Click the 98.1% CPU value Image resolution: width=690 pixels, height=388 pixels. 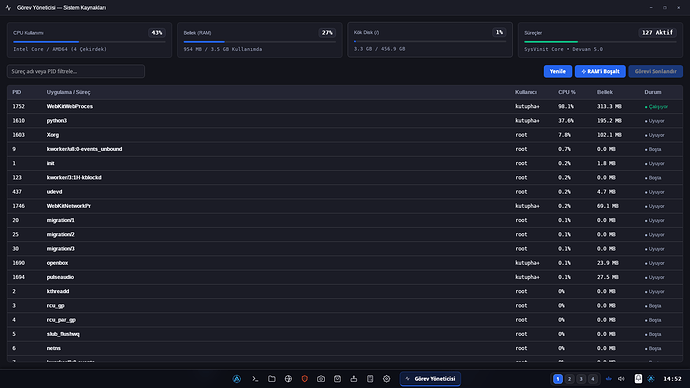[566, 106]
